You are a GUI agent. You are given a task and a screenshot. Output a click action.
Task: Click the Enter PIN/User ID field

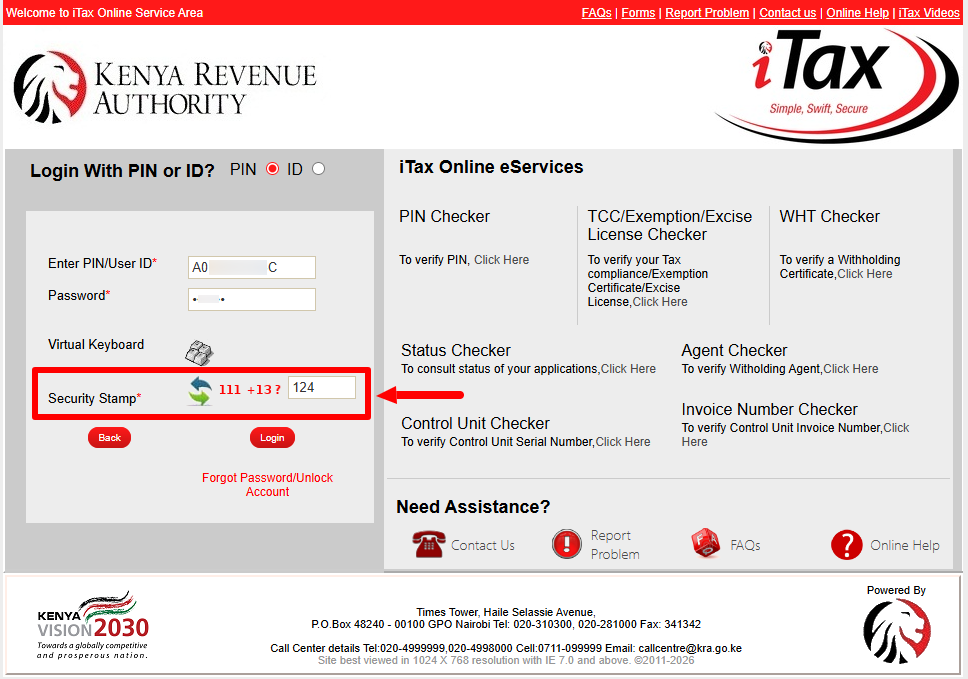252,267
